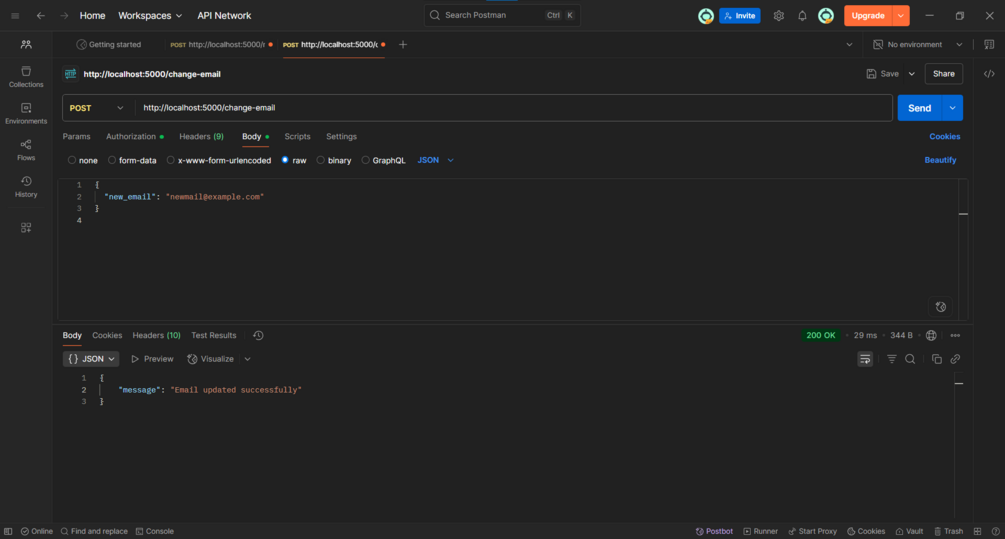Open the POST method dropdown
Viewport: 1005px width, 539px height.
97,108
